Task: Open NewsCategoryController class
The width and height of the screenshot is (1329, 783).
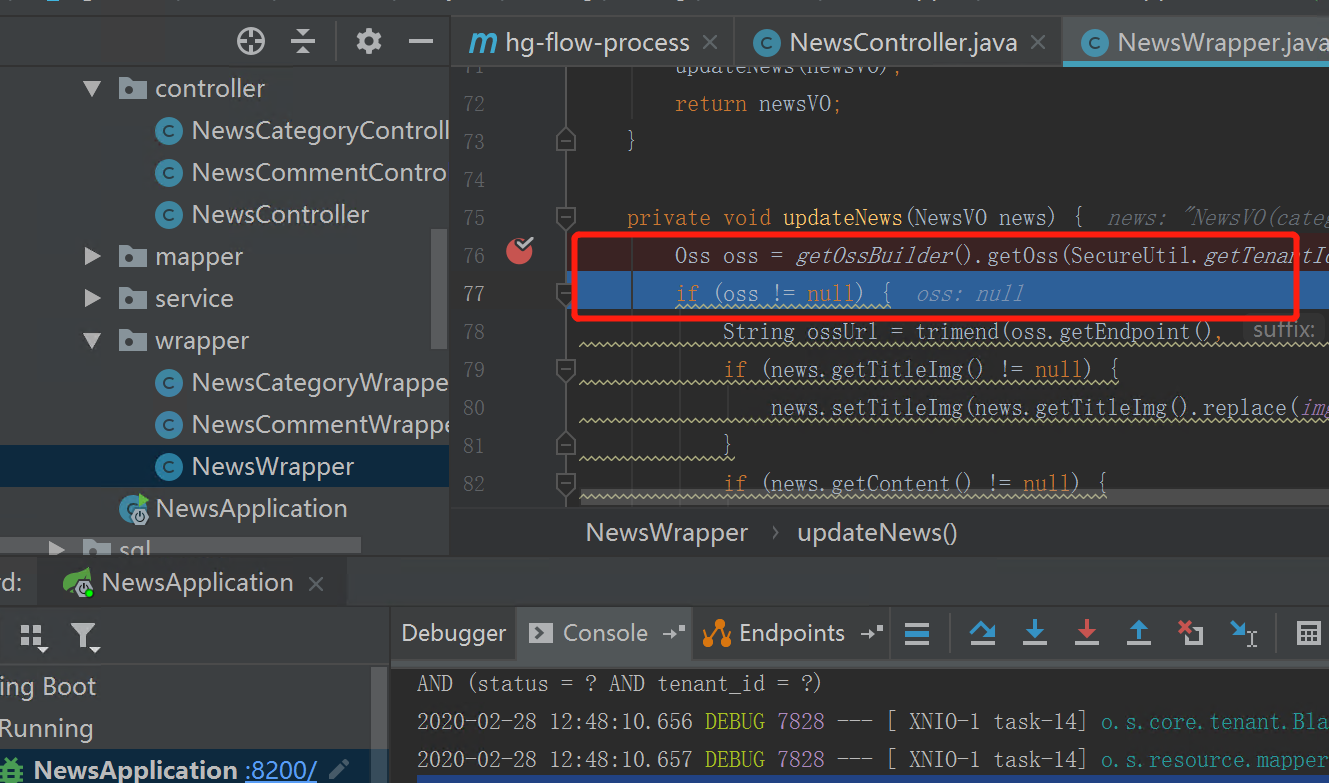Action: [x=303, y=131]
